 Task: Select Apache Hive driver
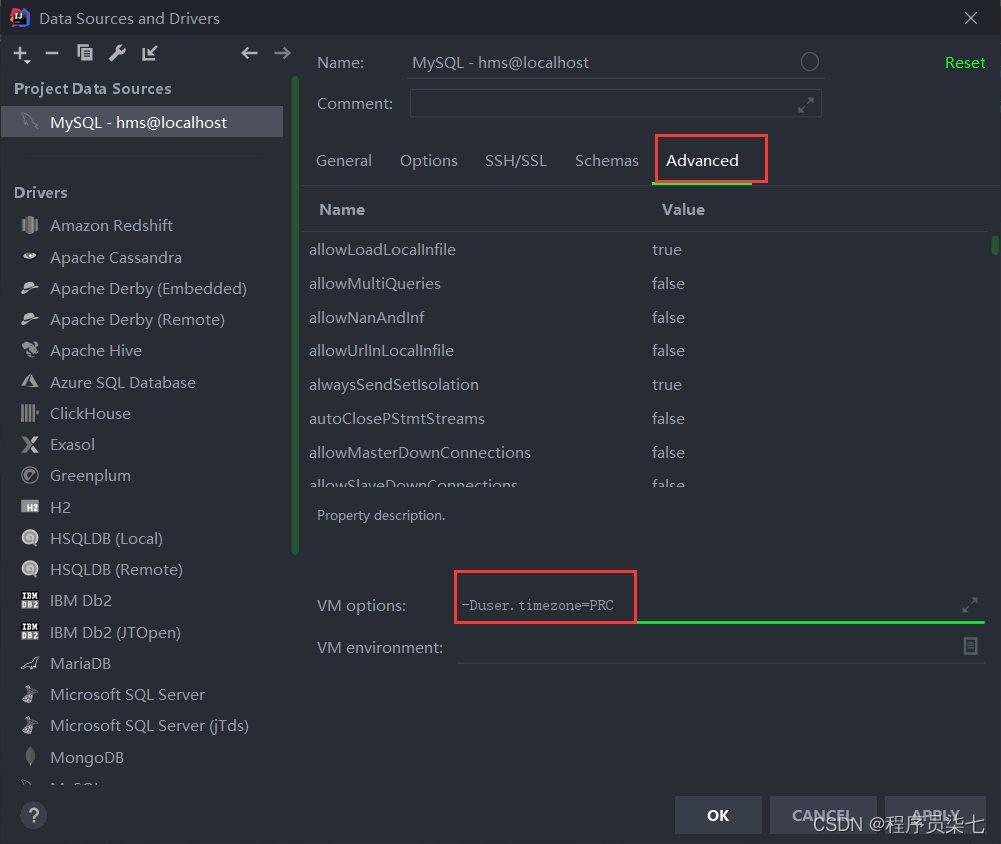pos(96,350)
